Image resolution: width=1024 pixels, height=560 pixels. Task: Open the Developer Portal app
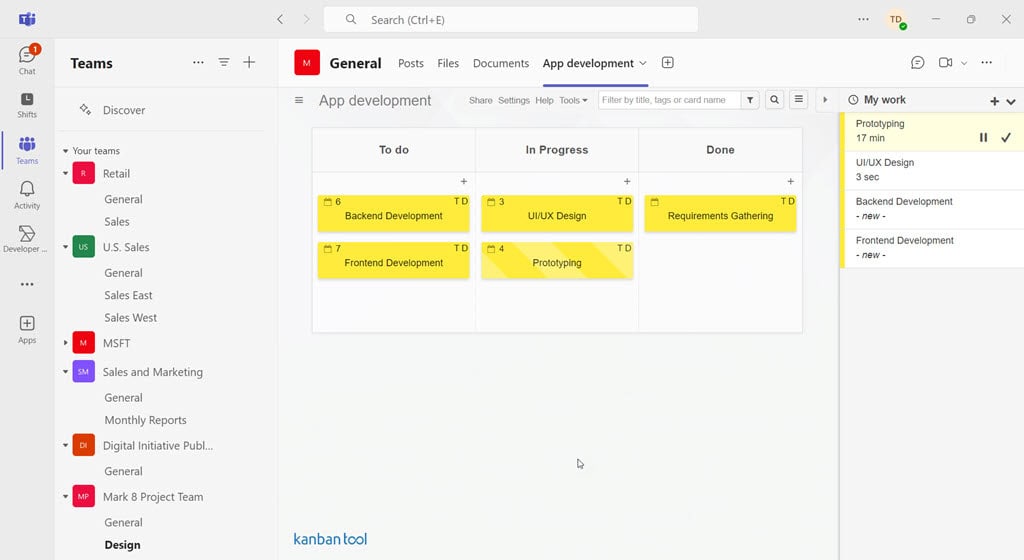pos(27,239)
